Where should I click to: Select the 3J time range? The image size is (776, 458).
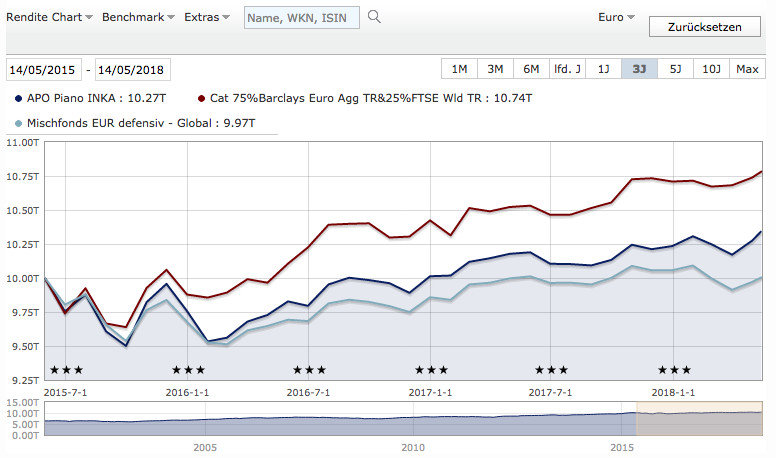639,69
